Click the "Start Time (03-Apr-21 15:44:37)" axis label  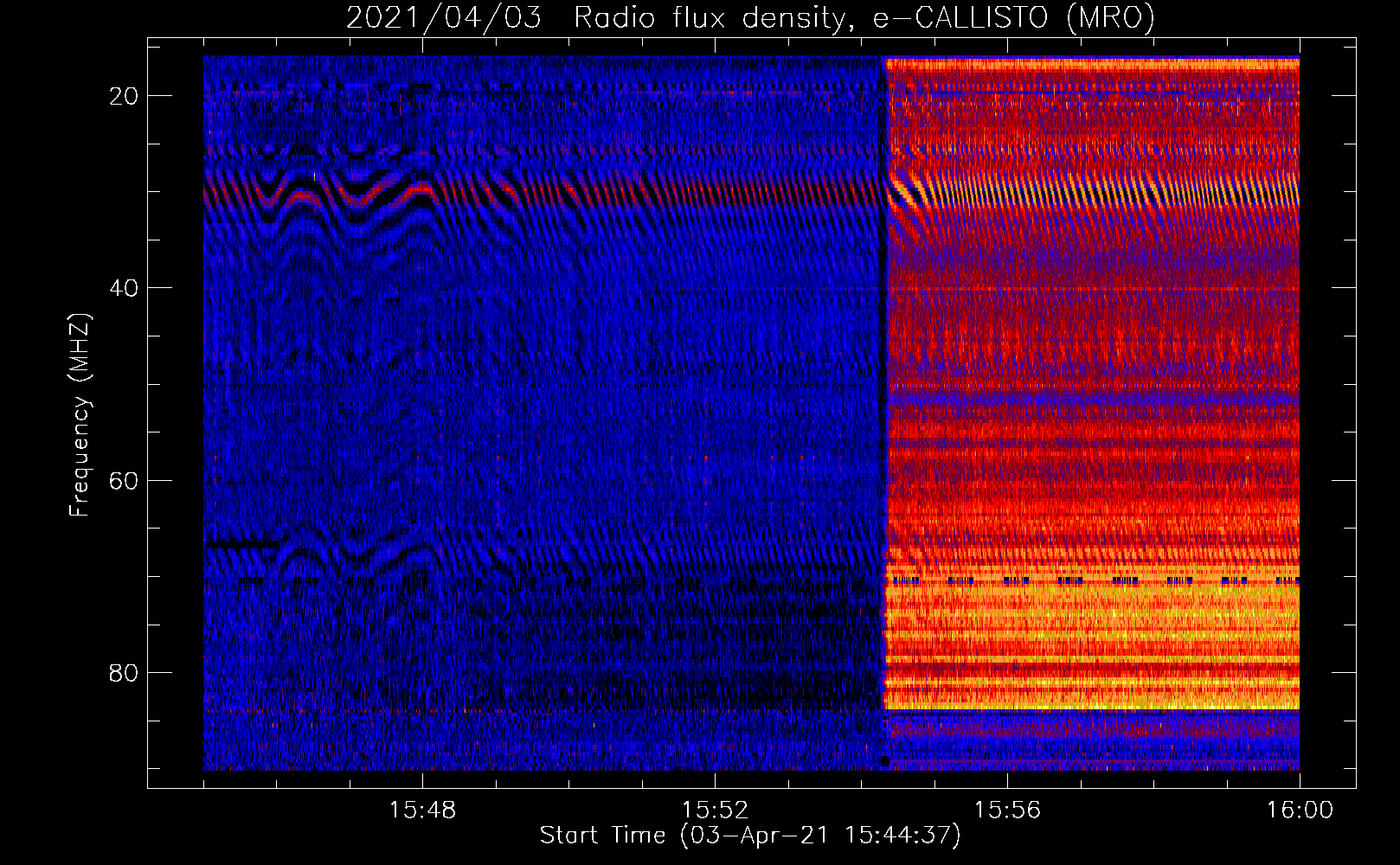click(750, 836)
